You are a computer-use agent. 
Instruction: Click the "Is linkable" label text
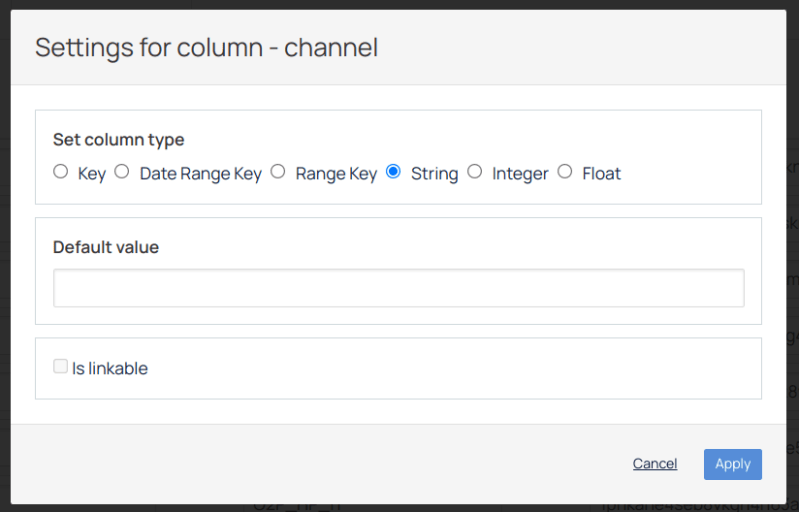110,369
